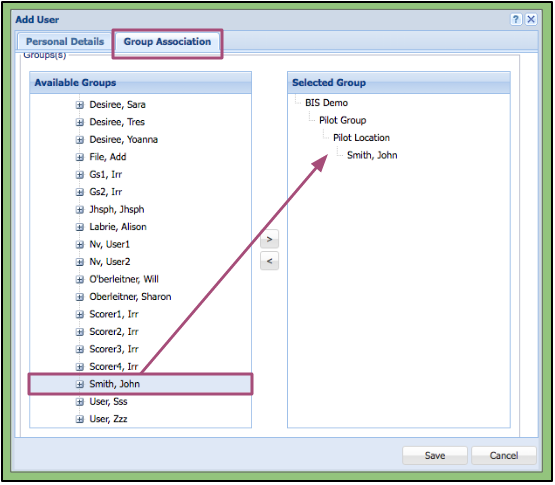Remove group with the < arrow button
Screen dimensions: 555x485
(x=269, y=261)
